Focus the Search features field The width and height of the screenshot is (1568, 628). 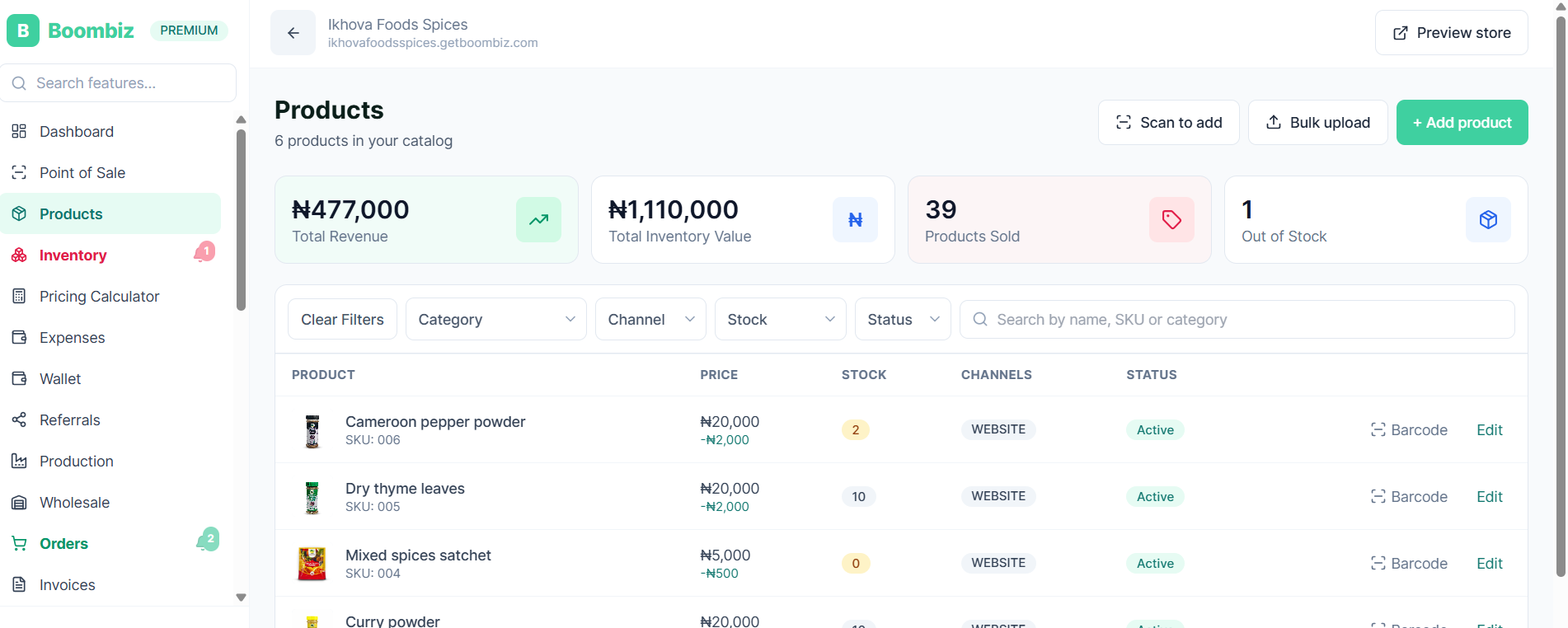pyautogui.click(x=119, y=83)
